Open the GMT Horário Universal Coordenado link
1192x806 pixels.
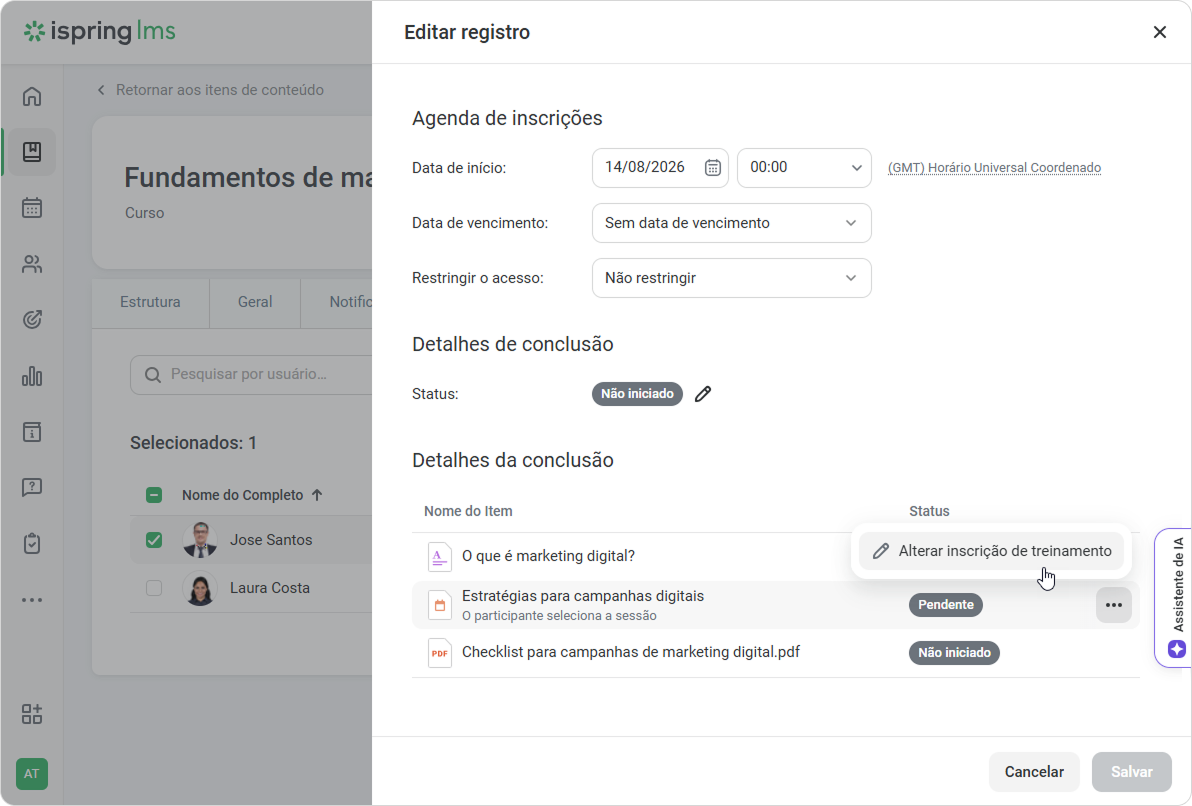tap(994, 167)
